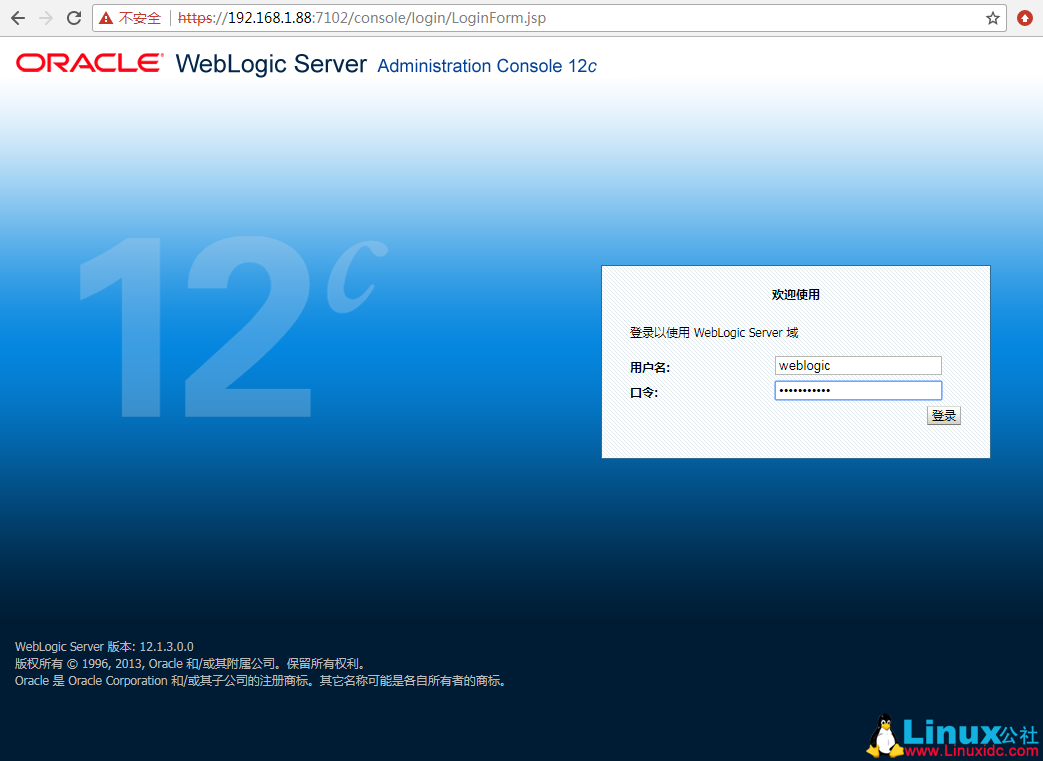1043x761 pixels.
Task: Click the 口令 label
Action: pyautogui.click(x=643, y=392)
